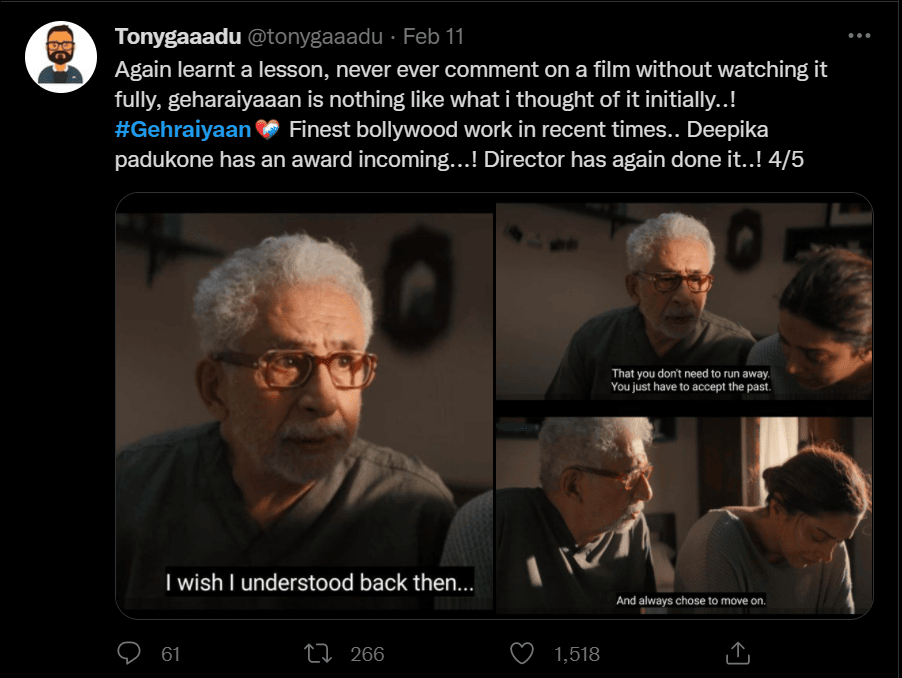Click the heart emoji after the hashtag
This screenshot has width=902, height=678.
[267, 129]
